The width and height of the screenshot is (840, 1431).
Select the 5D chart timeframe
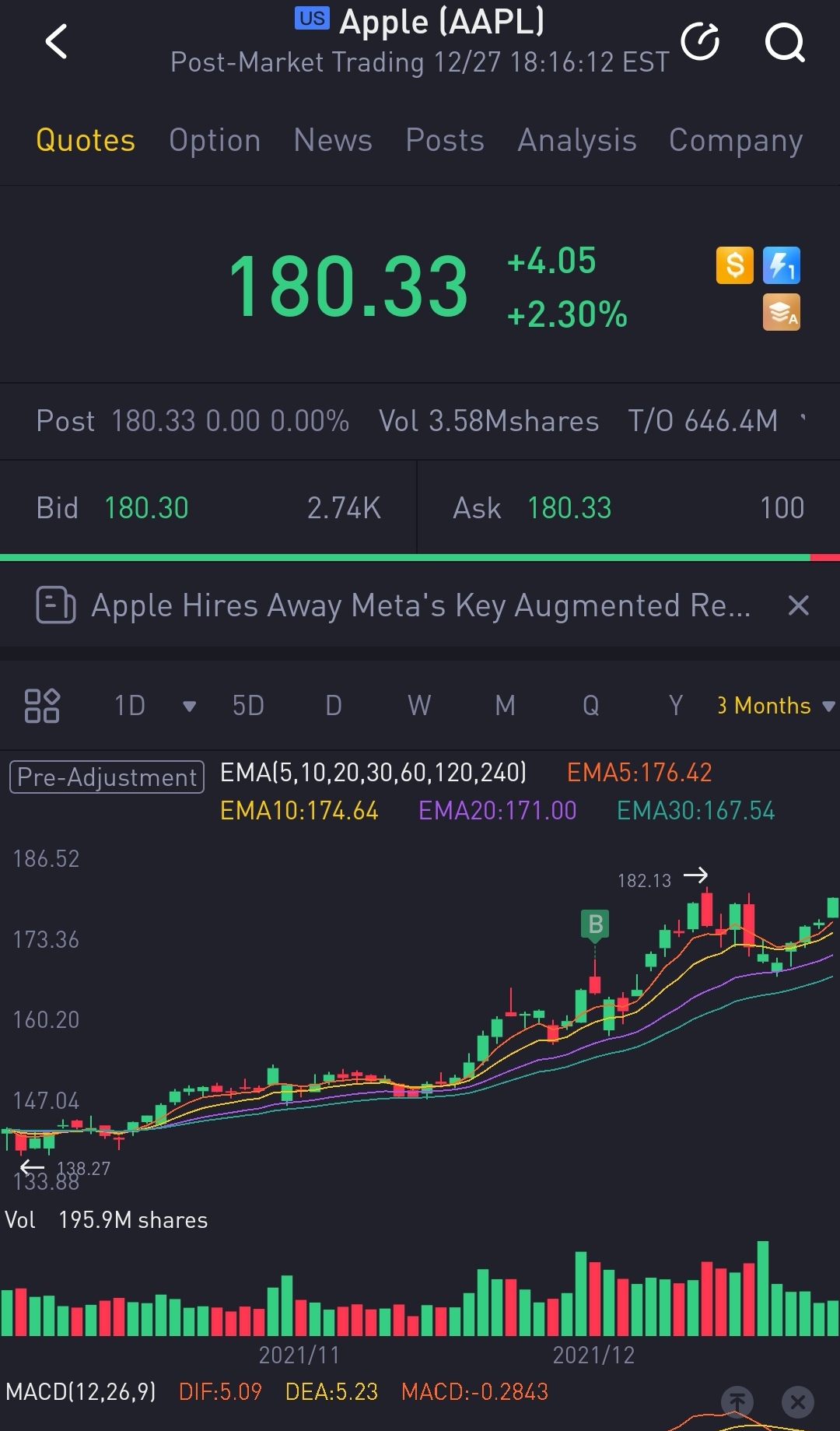[248, 706]
